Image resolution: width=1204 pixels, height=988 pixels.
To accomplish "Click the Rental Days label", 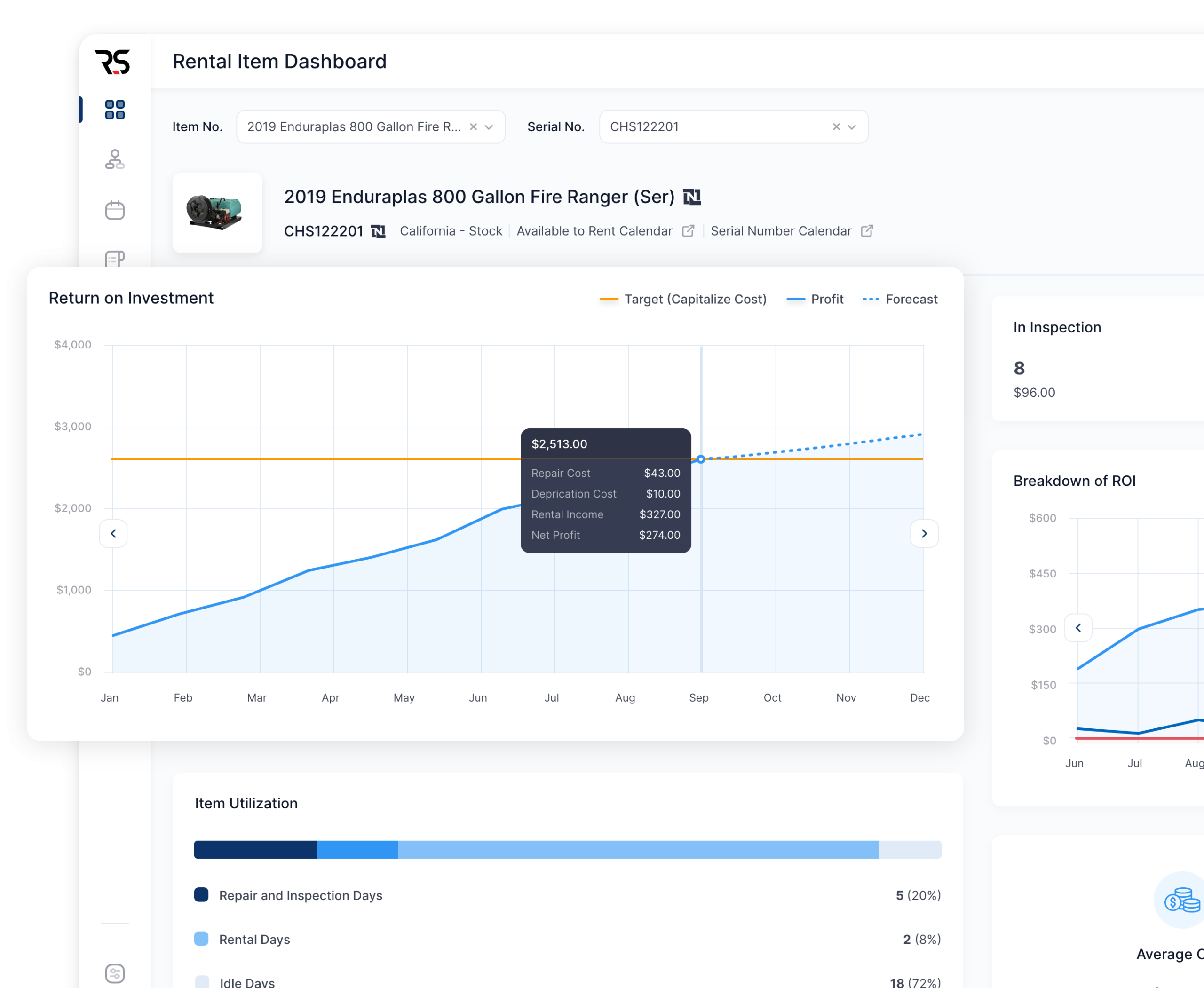I will point(254,940).
